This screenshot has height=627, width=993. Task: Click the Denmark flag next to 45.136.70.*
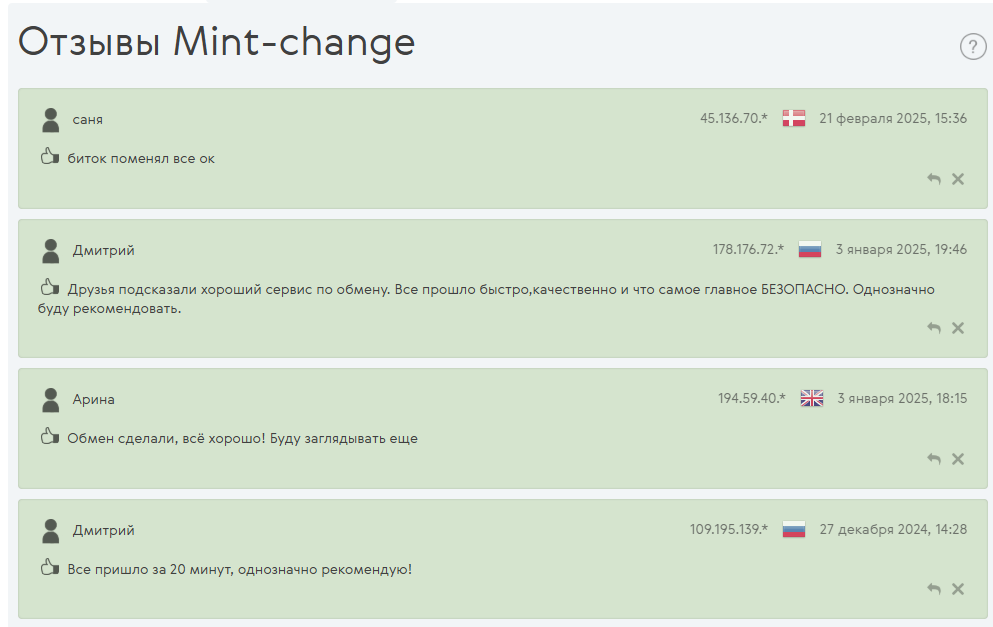pyautogui.click(x=794, y=118)
